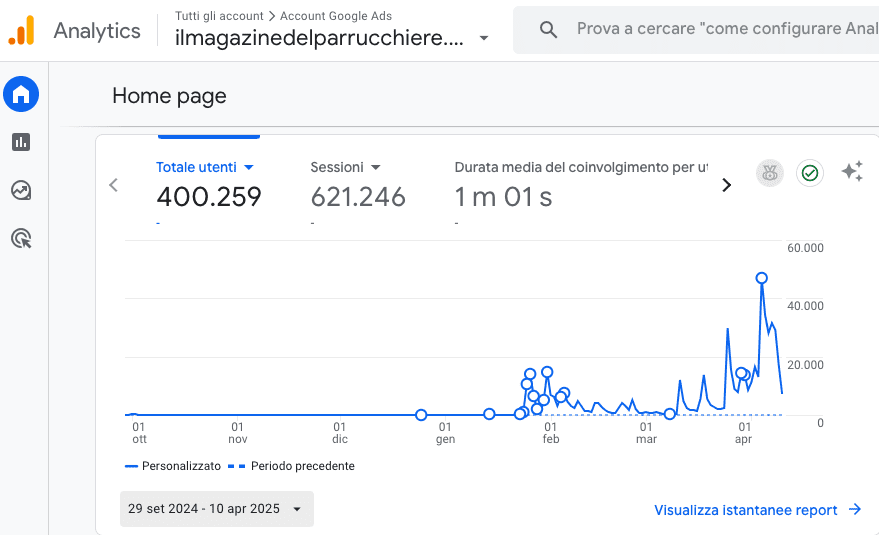Screen dimensions: 879x535
Task: Select the Durata media del coinvolgimento metric tab
Action: click(x=581, y=167)
